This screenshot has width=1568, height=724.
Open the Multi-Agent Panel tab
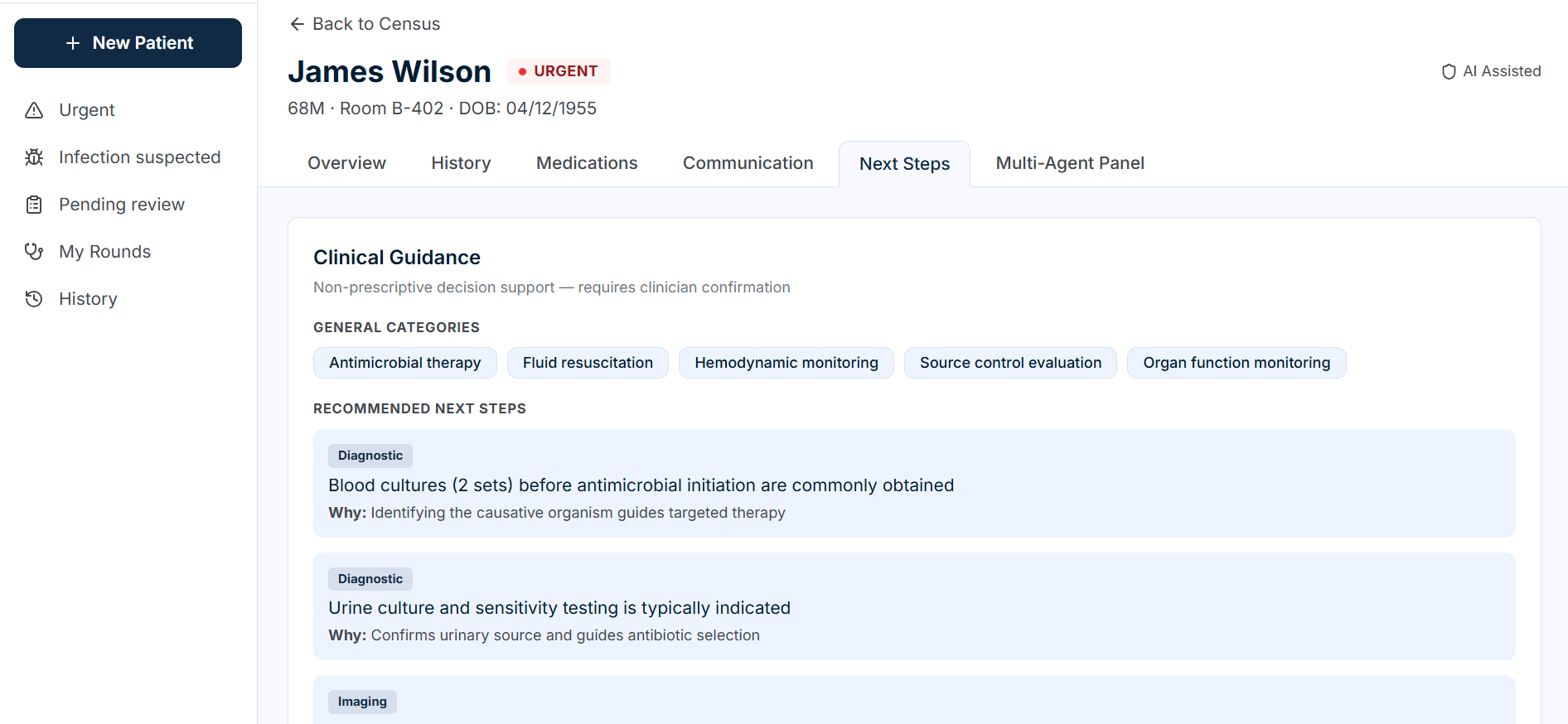(1070, 163)
